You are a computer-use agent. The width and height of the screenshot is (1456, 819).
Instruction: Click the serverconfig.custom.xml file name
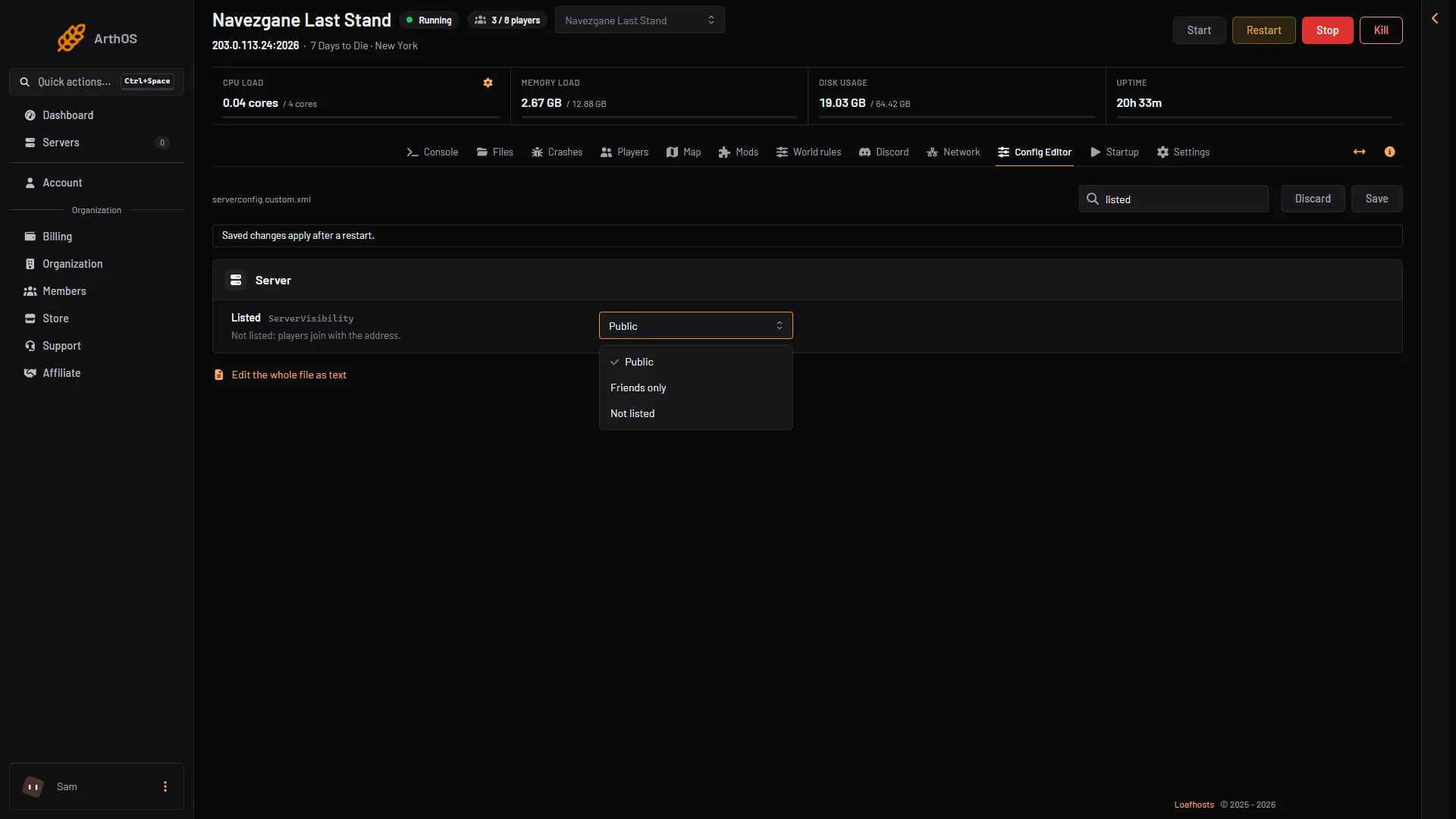coord(262,199)
